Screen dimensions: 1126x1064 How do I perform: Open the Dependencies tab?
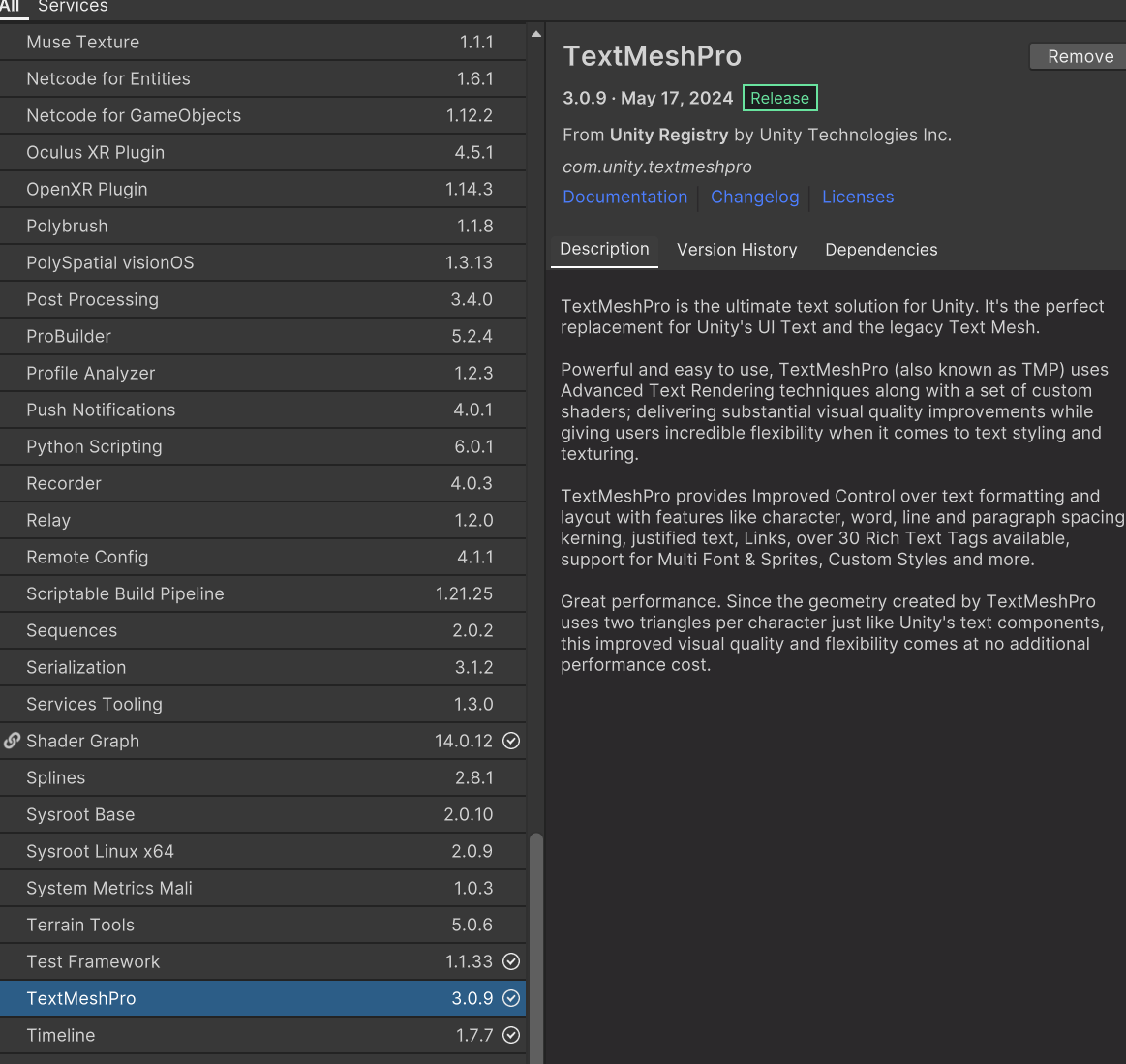(x=881, y=250)
